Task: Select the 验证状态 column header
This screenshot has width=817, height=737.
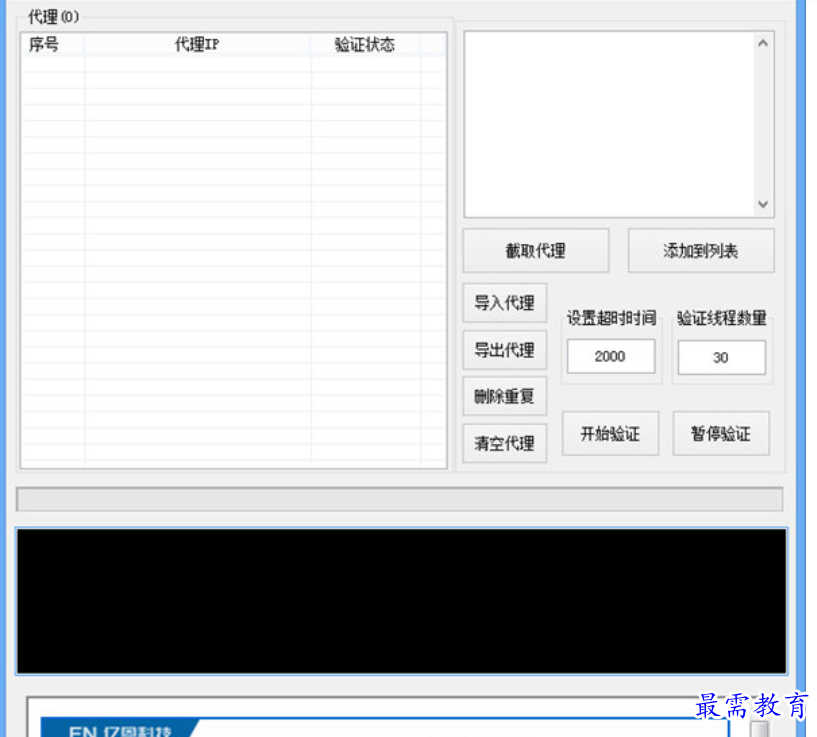Action: pyautogui.click(x=362, y=44)
